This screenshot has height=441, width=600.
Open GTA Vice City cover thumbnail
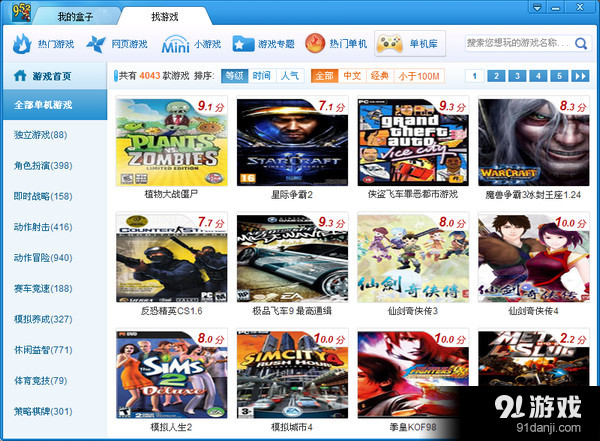pyautogui.click(x=413, y=142)
